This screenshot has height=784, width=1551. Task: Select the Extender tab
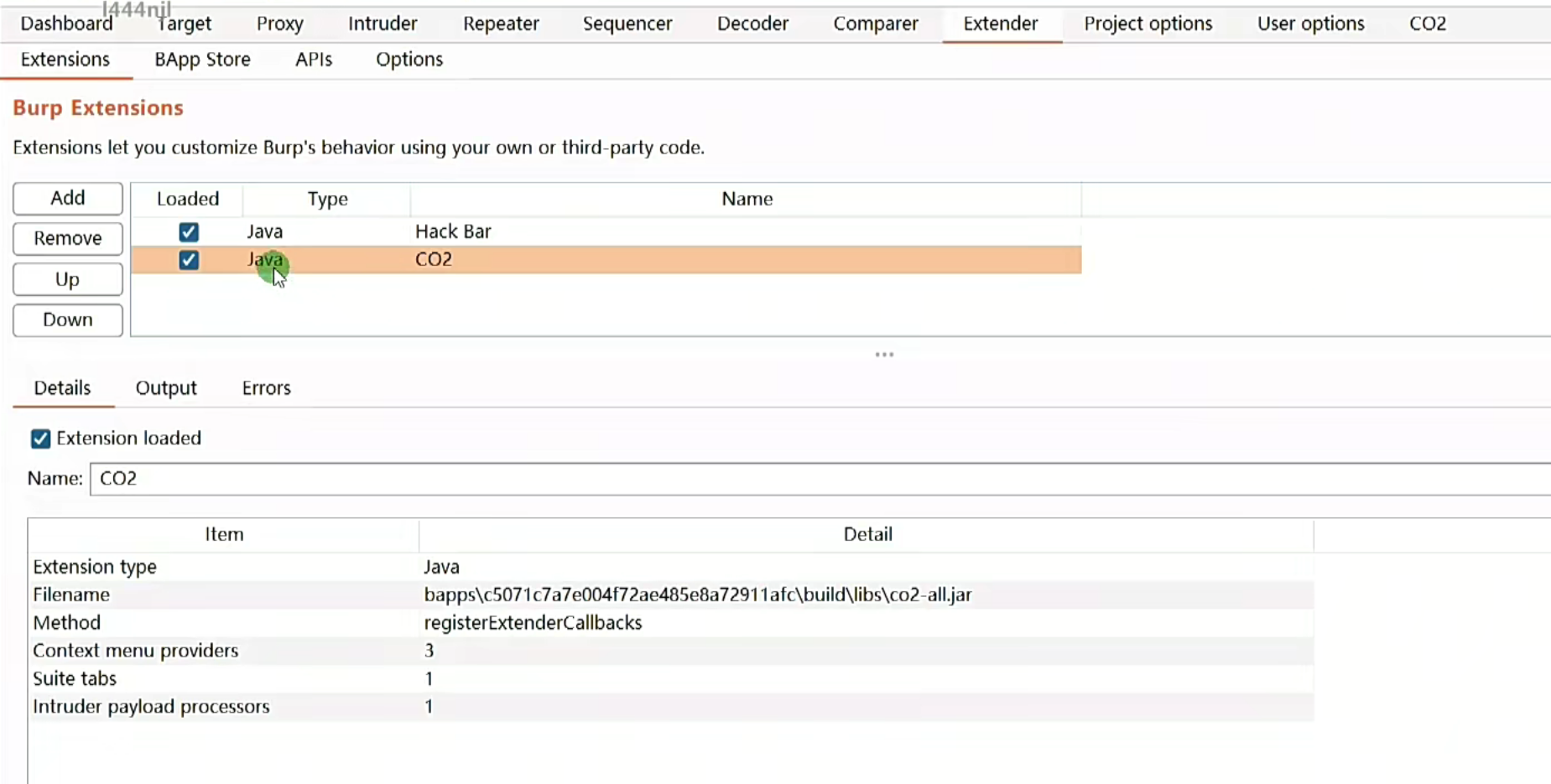1001,23
